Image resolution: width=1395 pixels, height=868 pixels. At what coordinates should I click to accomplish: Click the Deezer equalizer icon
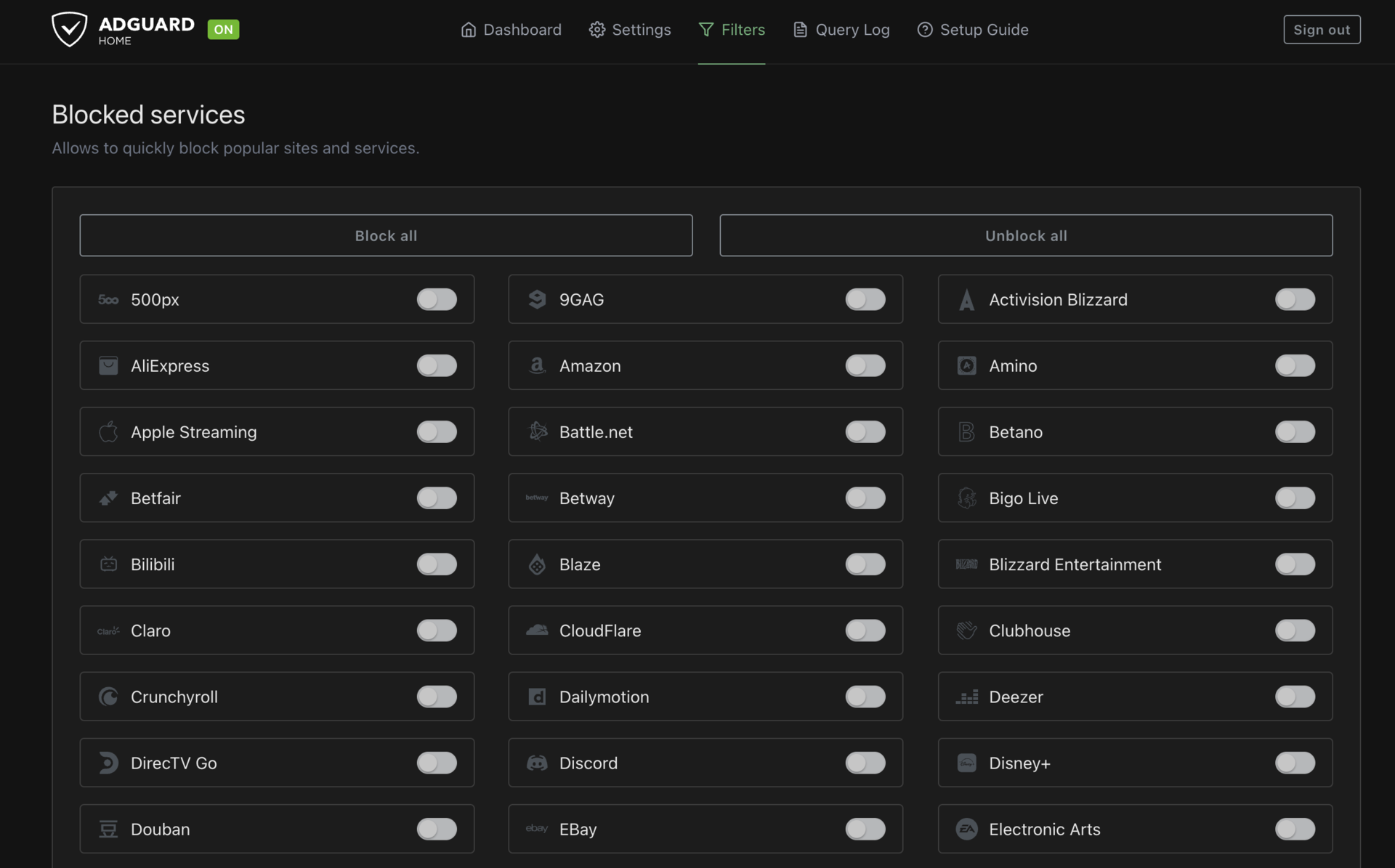point(966,697)
